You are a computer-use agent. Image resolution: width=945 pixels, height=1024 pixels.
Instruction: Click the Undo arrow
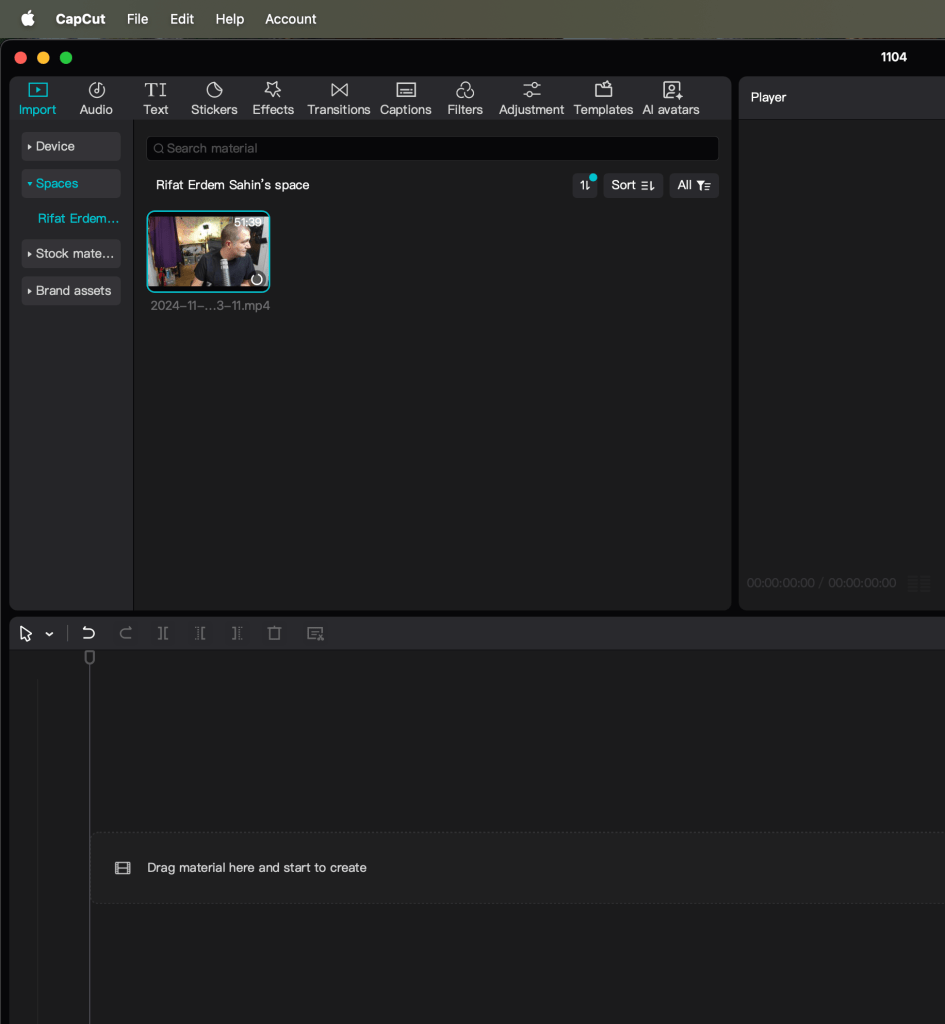pyautogui.click(x=88, y=633)
